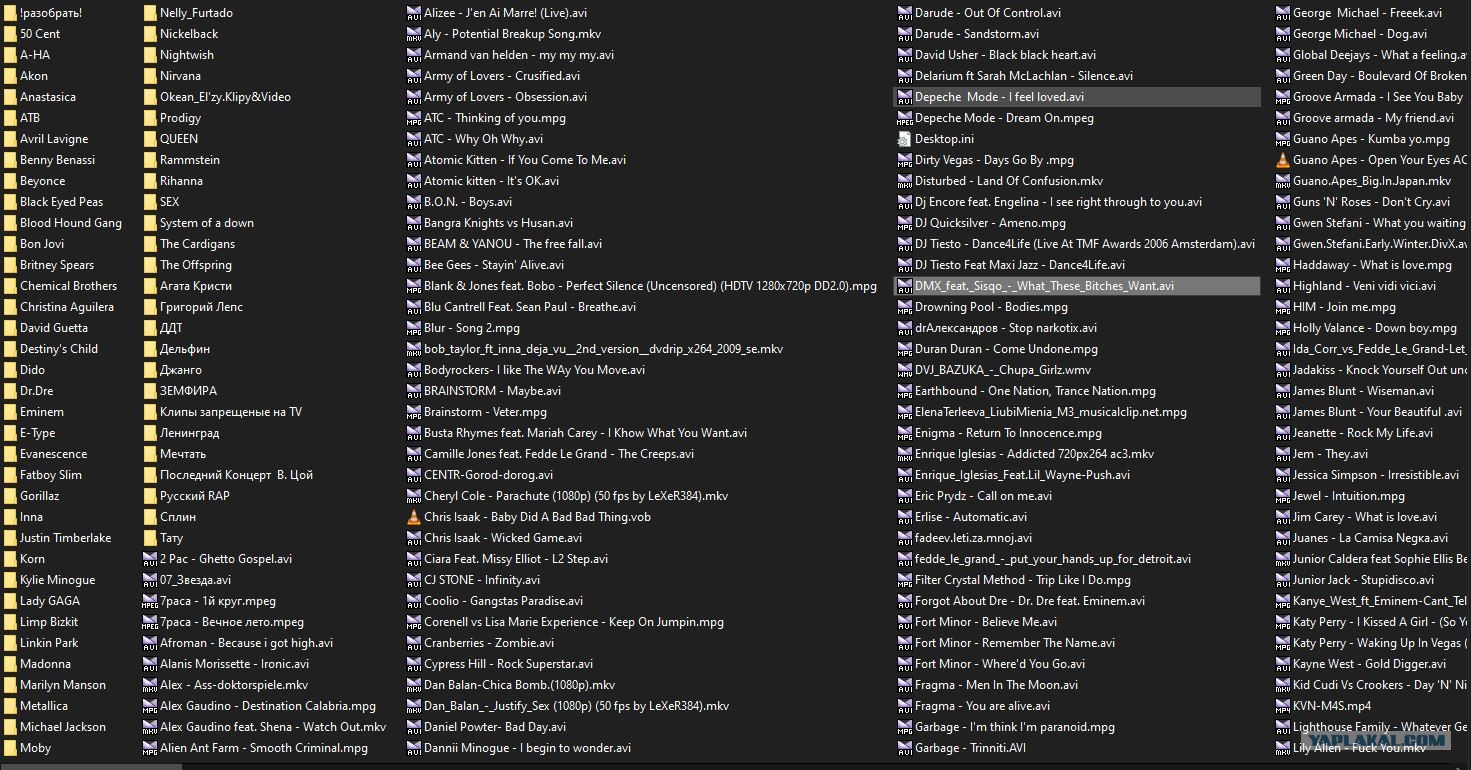The width and height of the screenshot is (1471, 770).
Task: Click the AVI icon for Jem - They
Action: pos(1283,454)
